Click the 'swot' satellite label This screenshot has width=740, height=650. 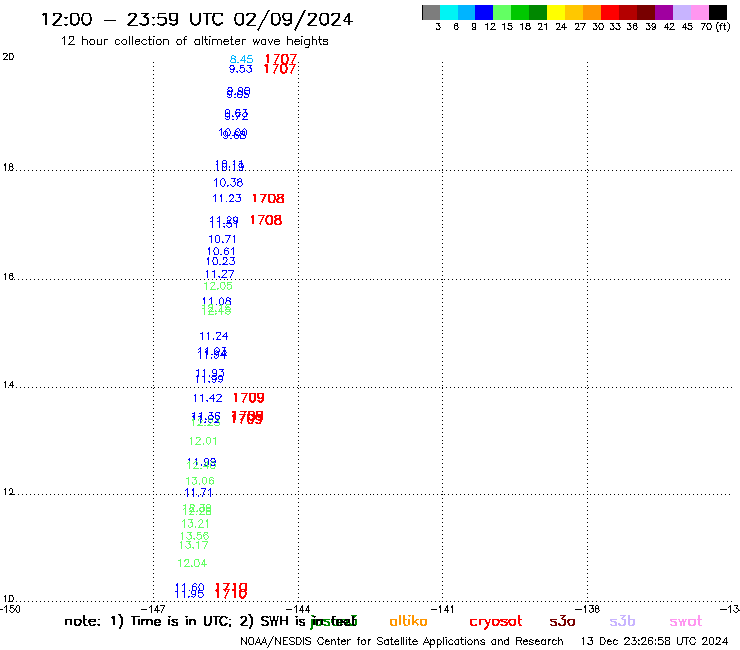685,622
